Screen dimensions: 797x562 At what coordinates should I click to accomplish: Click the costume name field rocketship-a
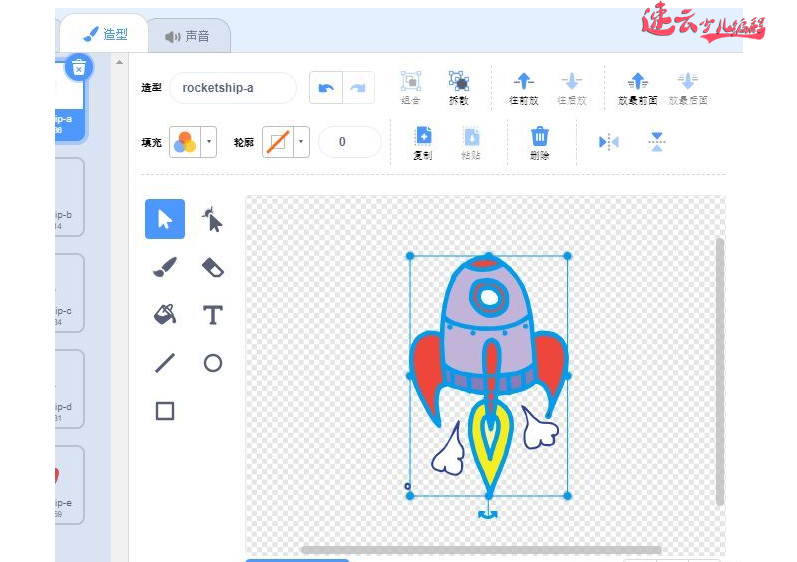pos(233,88)
